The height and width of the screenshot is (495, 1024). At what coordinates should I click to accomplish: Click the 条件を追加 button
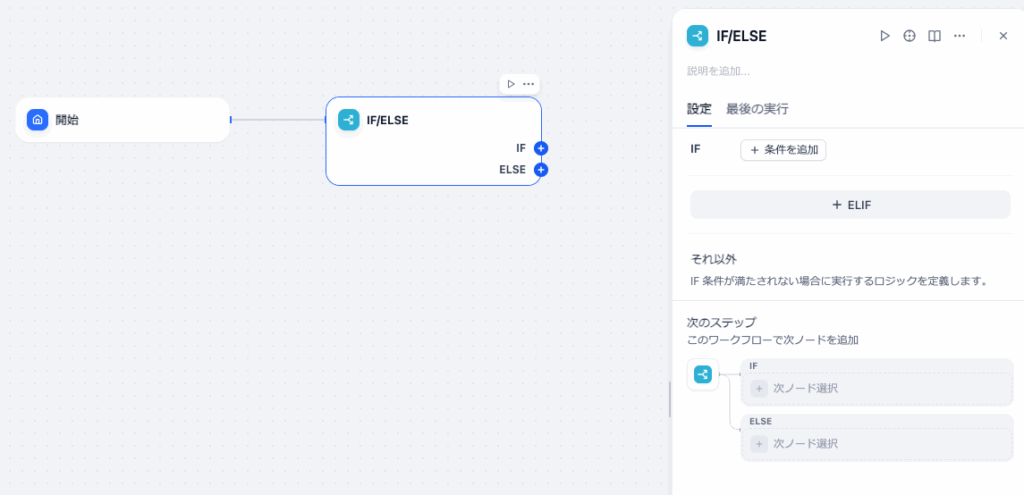(x=783, y=150)
